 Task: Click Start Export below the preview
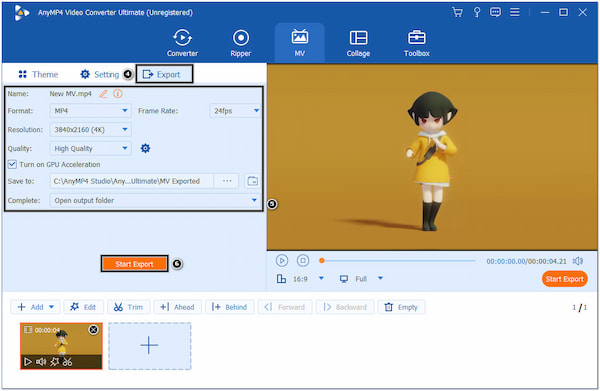tap(564, 279)
